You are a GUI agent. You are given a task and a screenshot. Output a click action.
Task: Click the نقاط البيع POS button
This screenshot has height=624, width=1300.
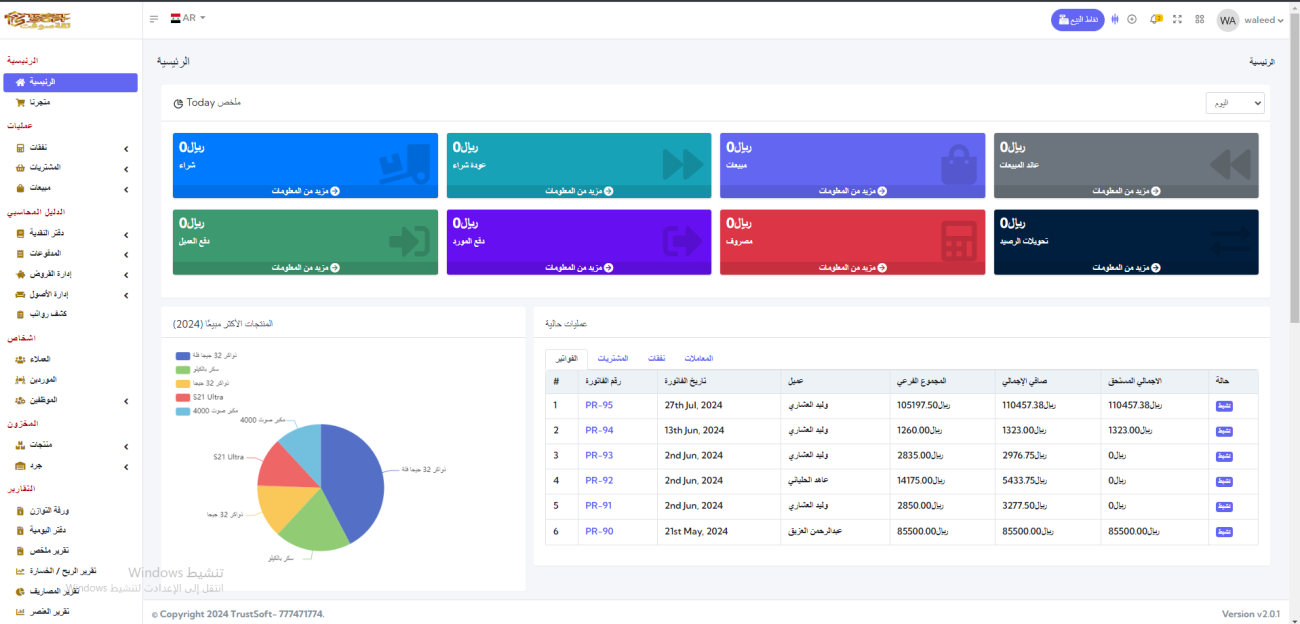(x=1077, y=20)
